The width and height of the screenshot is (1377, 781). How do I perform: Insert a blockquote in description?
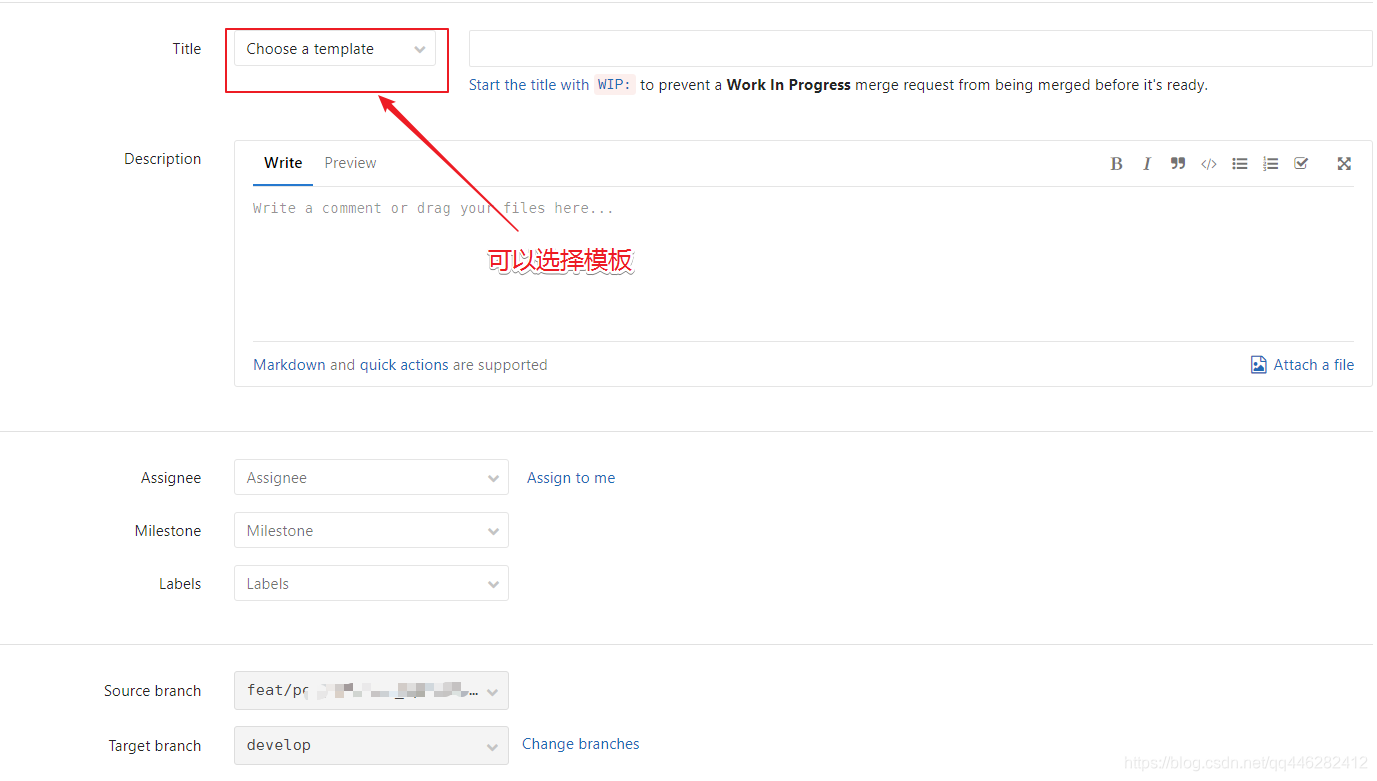[x=1178, y=164]
